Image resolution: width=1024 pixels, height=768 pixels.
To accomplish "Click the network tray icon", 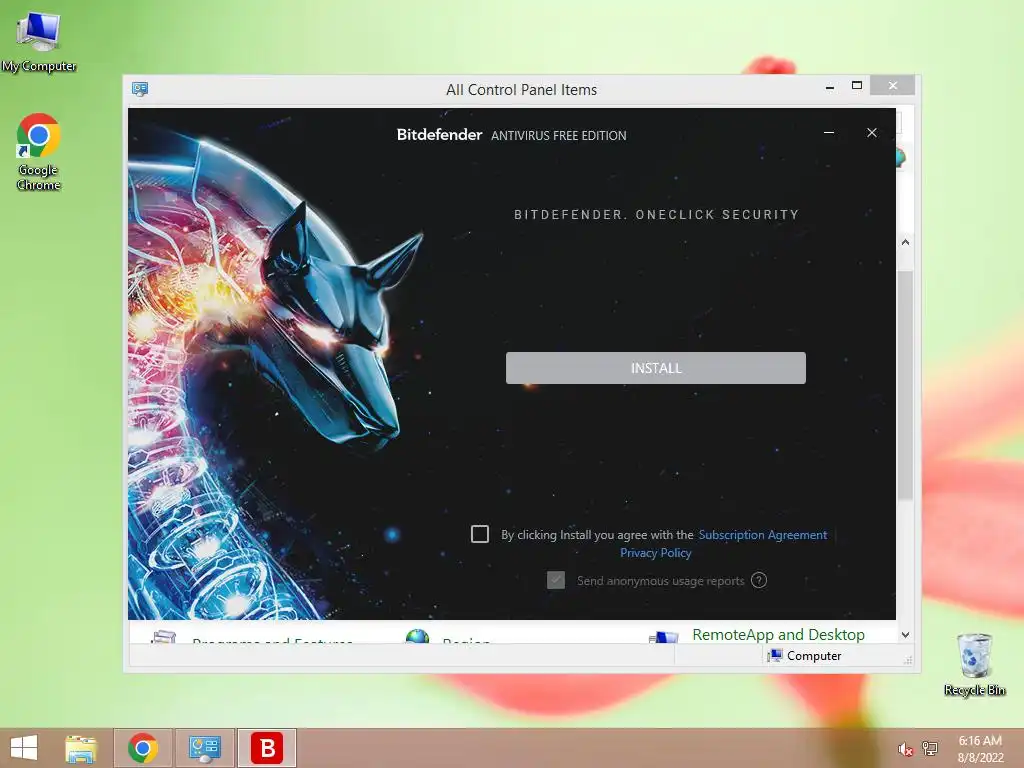I will tap(930, 748).
